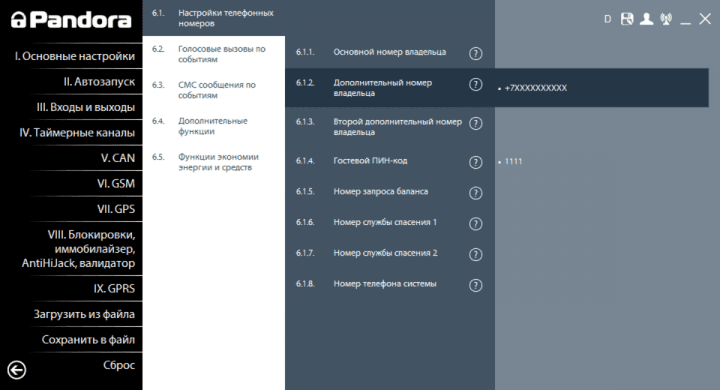Viewport: 720px width, 390px height.
Task: Click the back arrow icon
Action: click(x=17, y=370)
